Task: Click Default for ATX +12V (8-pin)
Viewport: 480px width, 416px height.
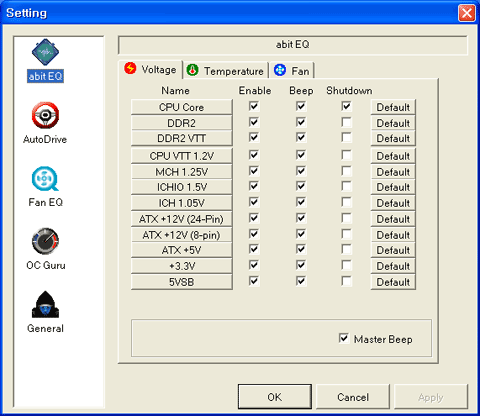Action: click(393, 235)
